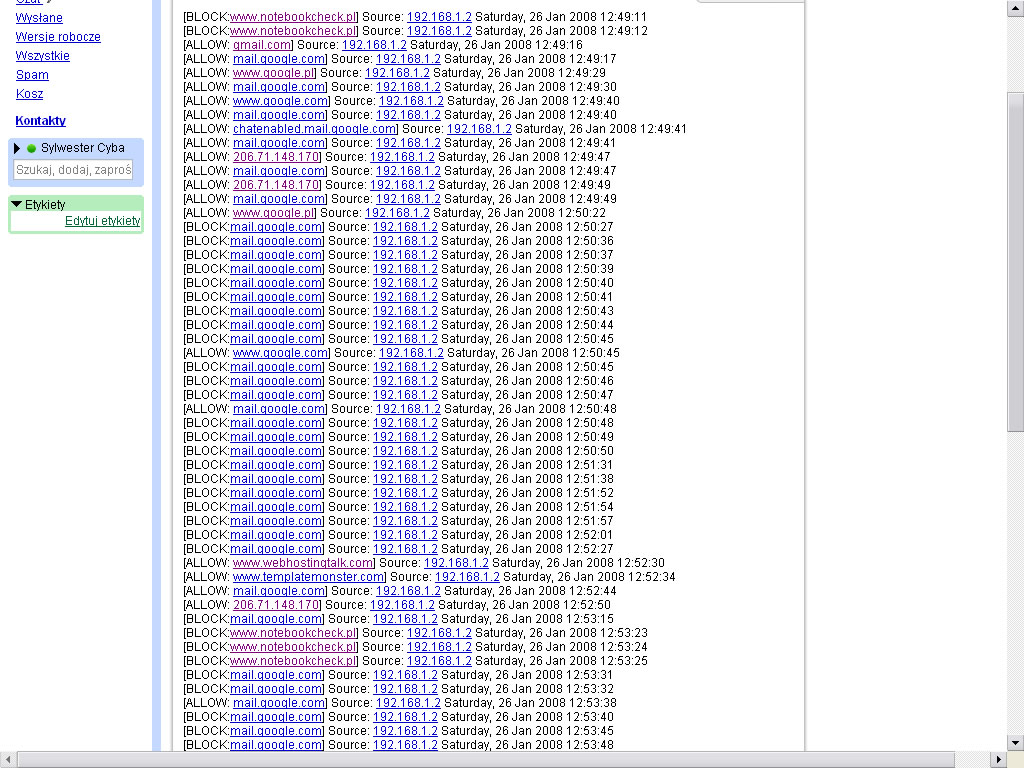This screenshot has height=768, width=1024.
Task: Open blocked mail.google.com link at 12:50:27
Action: point(276,227)
